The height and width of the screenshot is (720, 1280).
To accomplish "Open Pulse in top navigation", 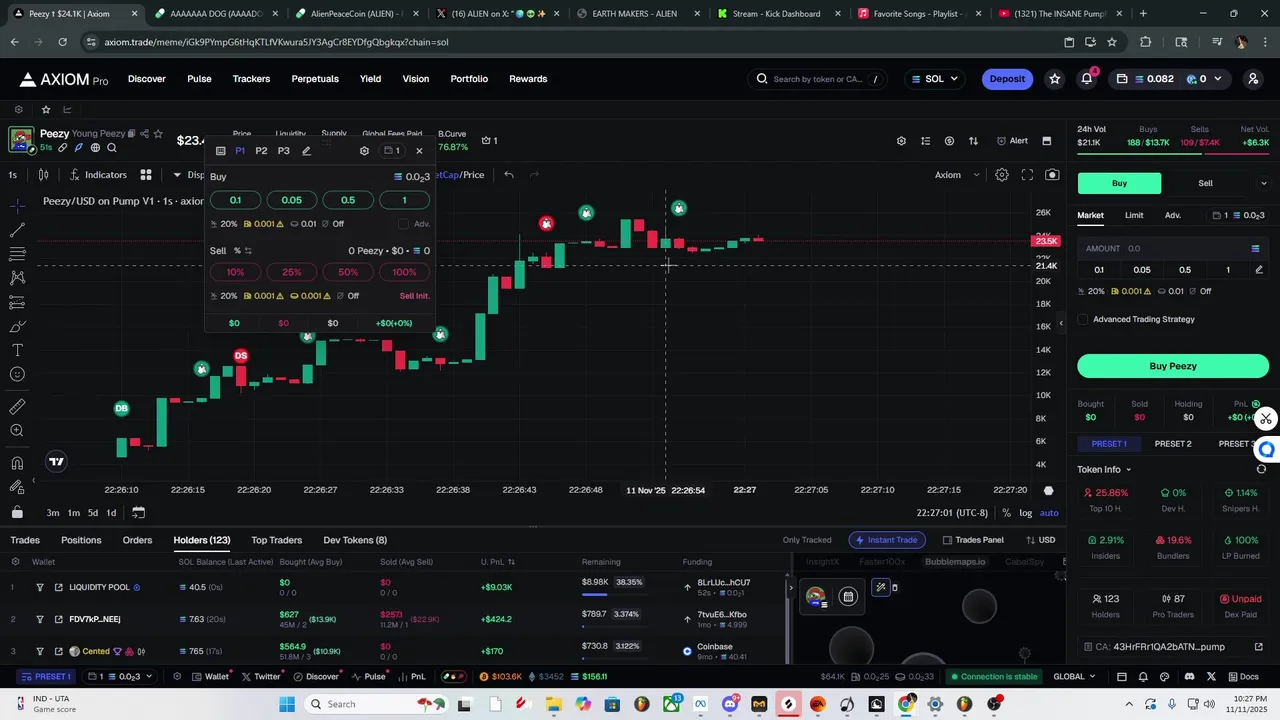I will pos(199,79).
